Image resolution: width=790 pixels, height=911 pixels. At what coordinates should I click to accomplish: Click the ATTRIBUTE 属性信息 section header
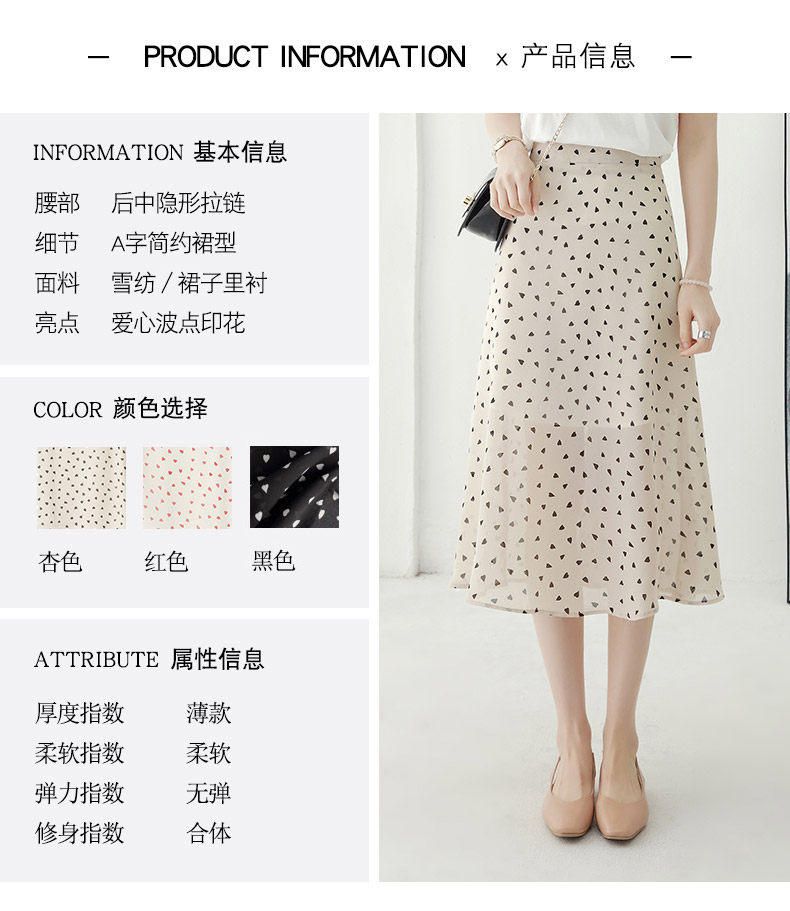[x=149, y=659]
